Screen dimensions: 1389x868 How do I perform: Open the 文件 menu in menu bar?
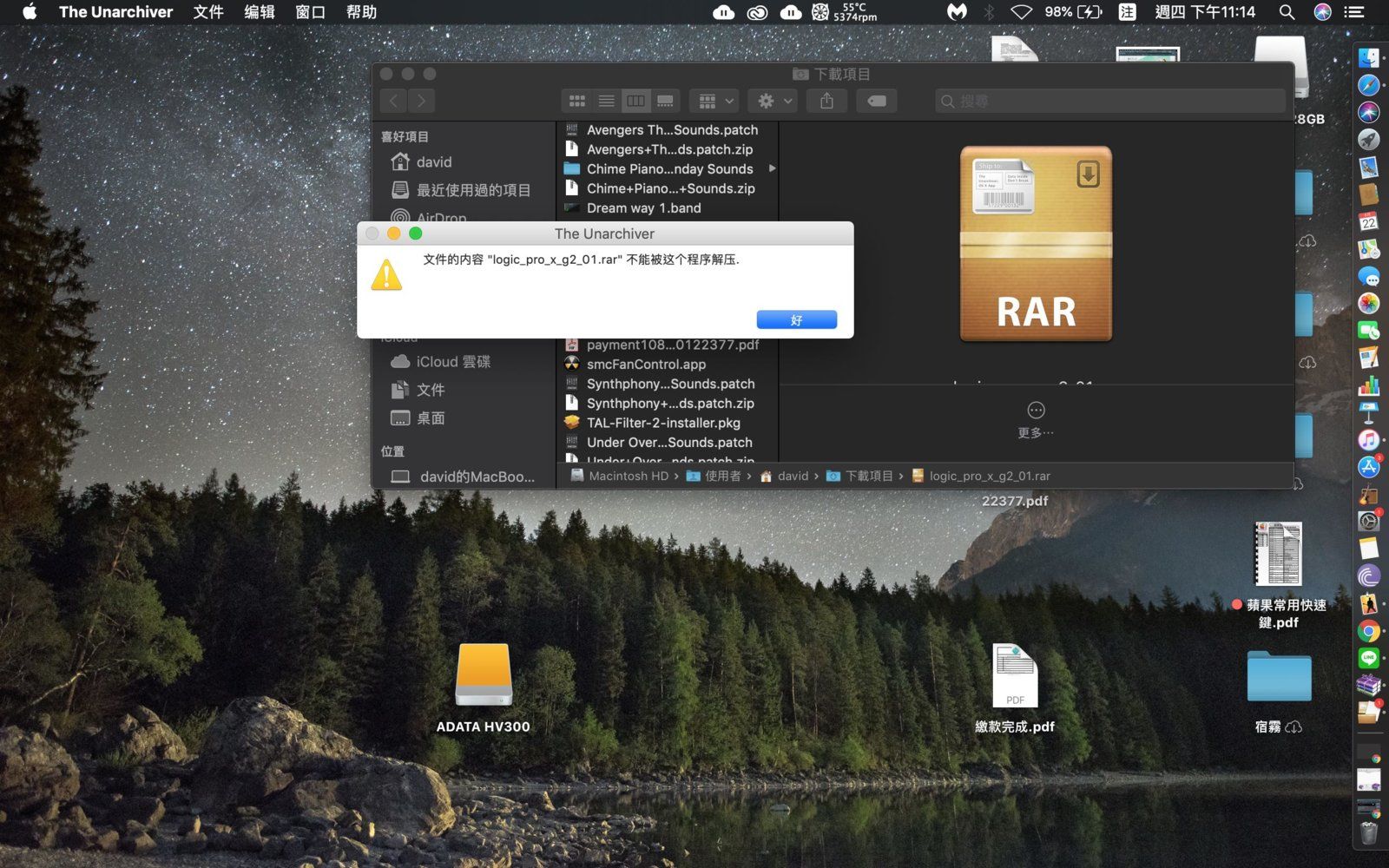207,12
